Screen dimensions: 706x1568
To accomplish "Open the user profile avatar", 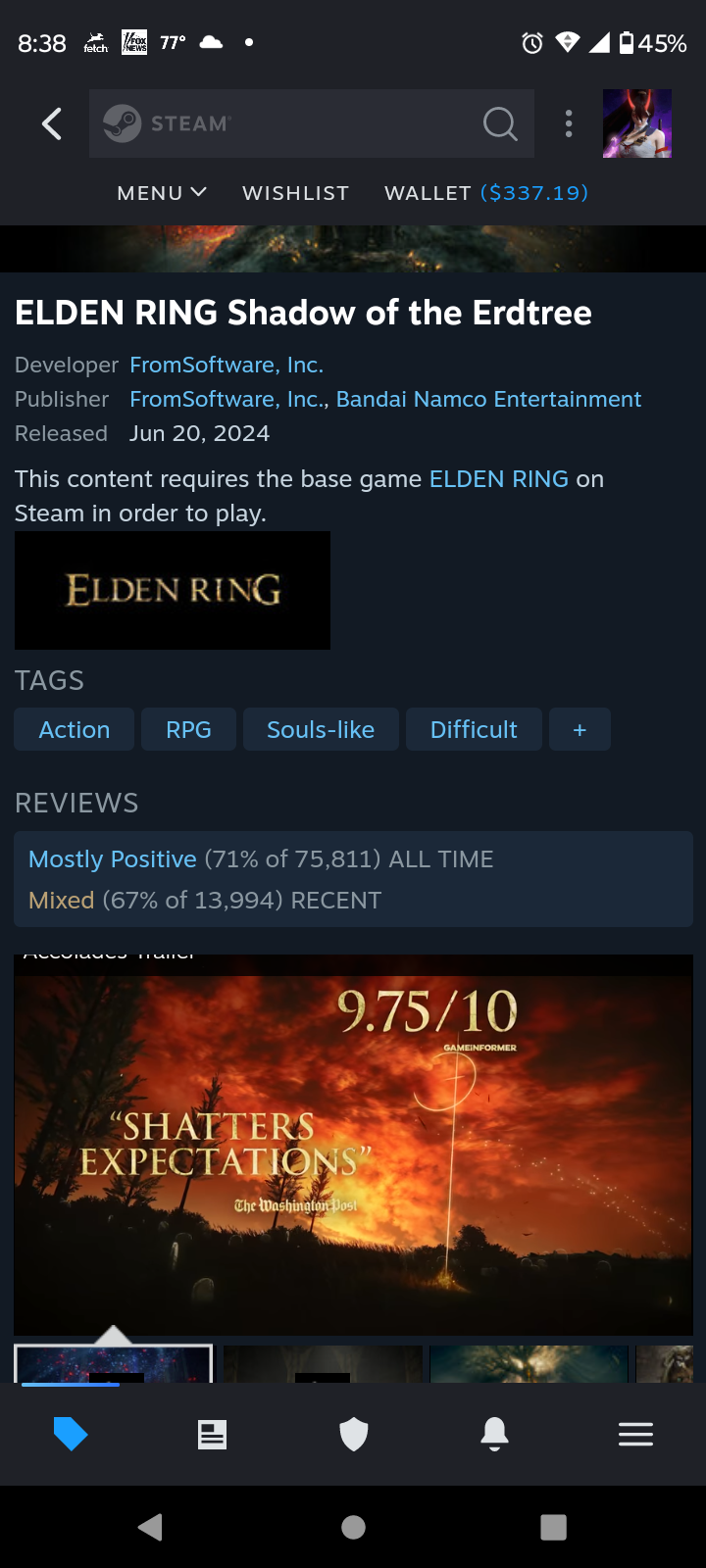I will 637,123.
